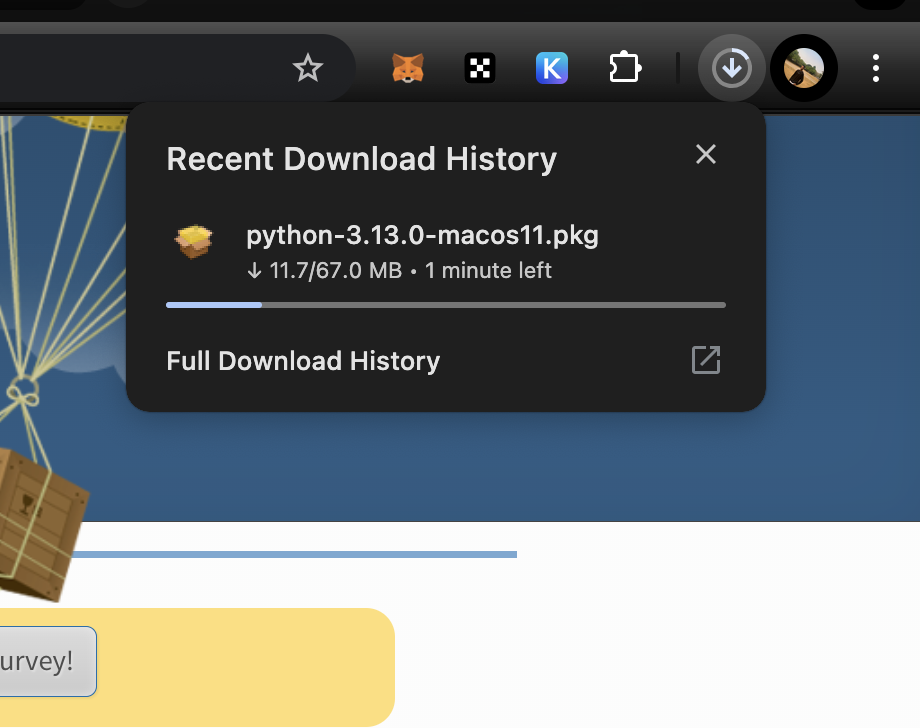Open the black-and-white checkered extension
The image size is (920, 728).
pos(480,68)
